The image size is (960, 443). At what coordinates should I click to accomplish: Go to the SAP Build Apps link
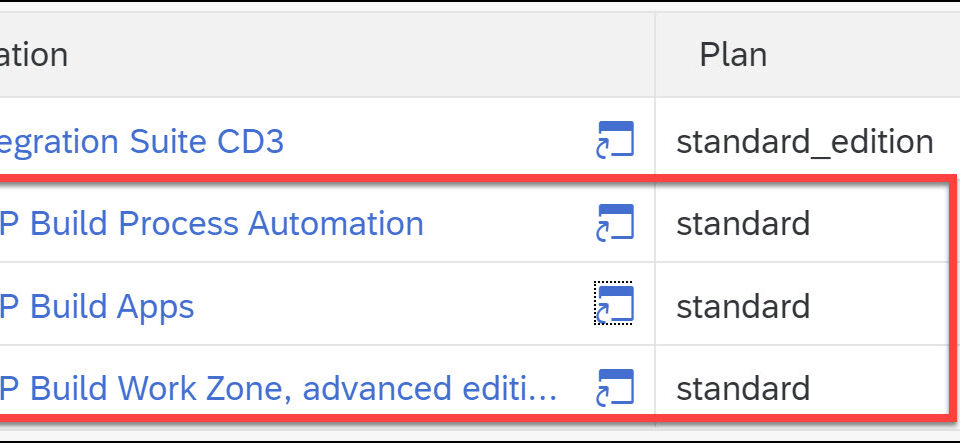(x=97, y=307)
